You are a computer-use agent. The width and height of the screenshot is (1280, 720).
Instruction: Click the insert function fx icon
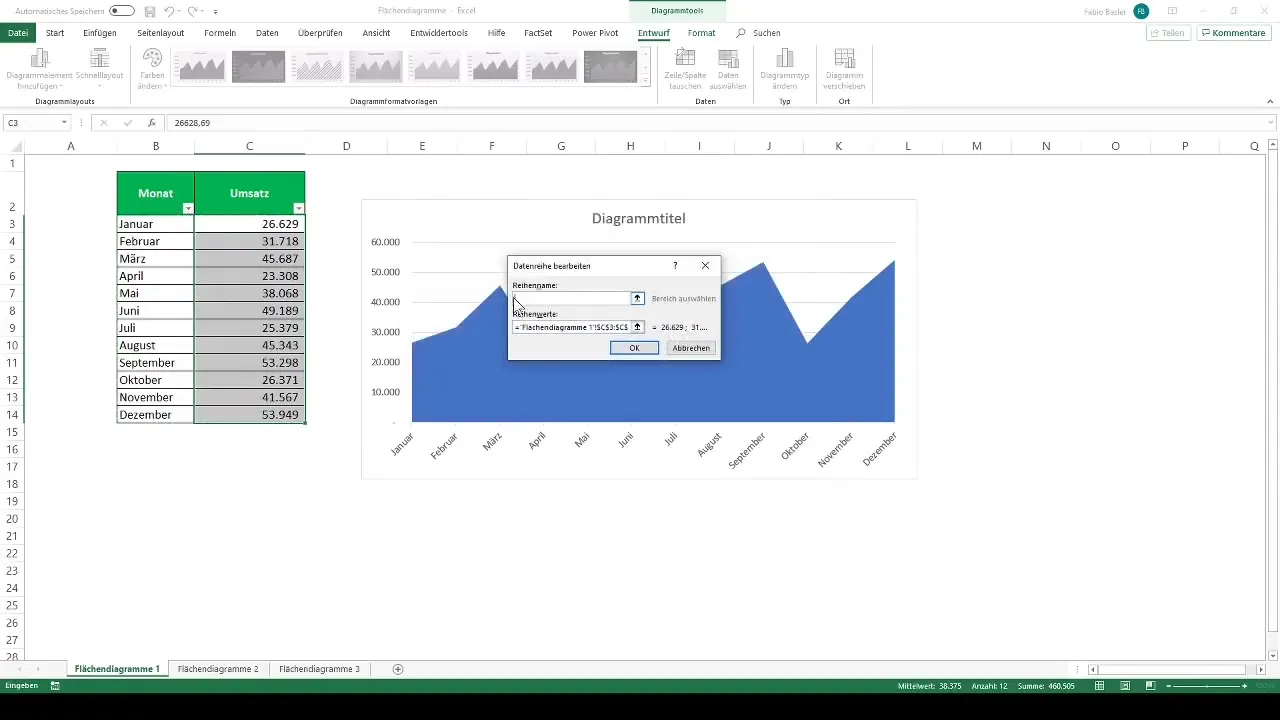[152, 123]
